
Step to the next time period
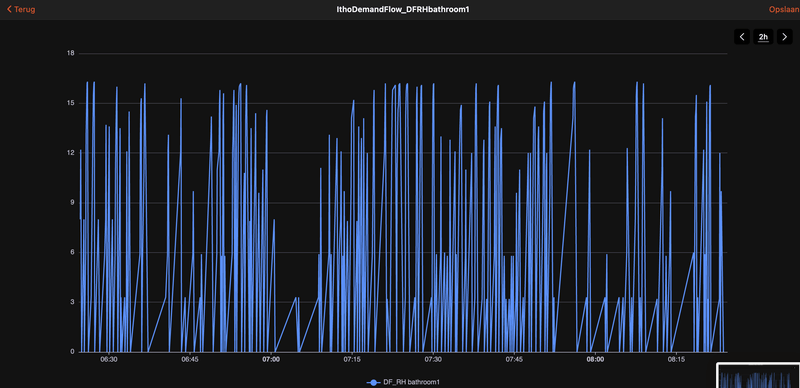(x=785, y=37)
